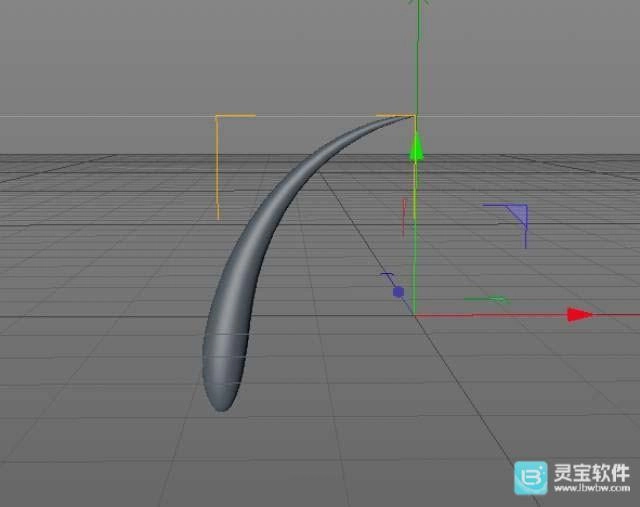Click the small red plane handle
The width and height of the screenshot is (640, 507).
pyautogui.click(x=403, y=216)
